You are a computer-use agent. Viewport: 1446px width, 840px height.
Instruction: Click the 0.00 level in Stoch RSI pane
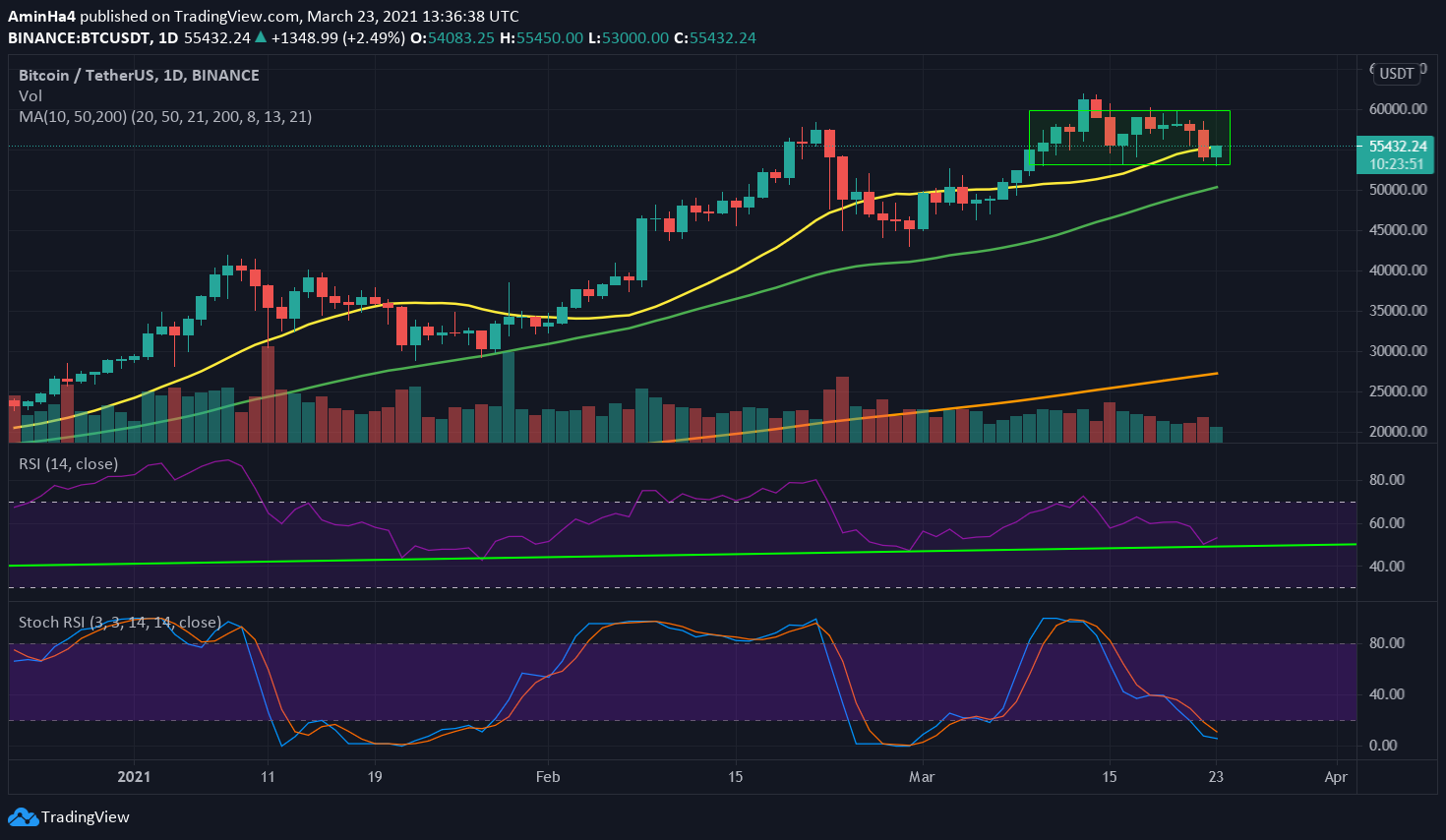[x=1383, y=746]
